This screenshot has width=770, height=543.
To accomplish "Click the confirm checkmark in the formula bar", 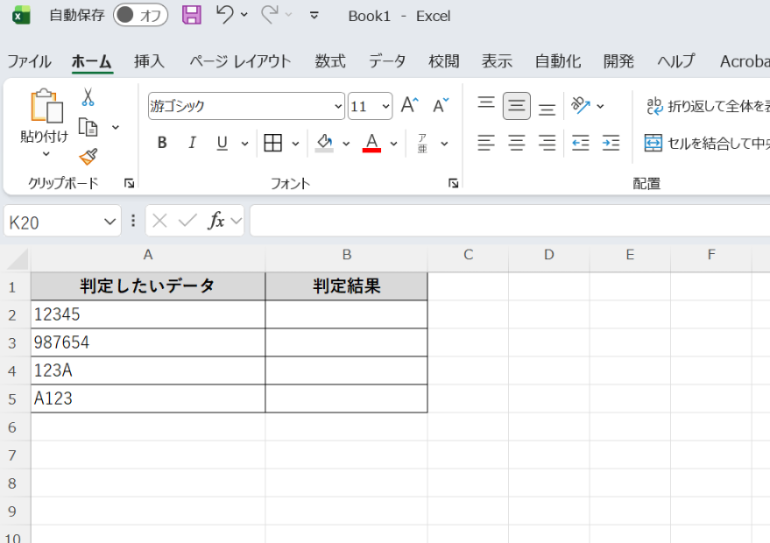I will pos(188,221).
